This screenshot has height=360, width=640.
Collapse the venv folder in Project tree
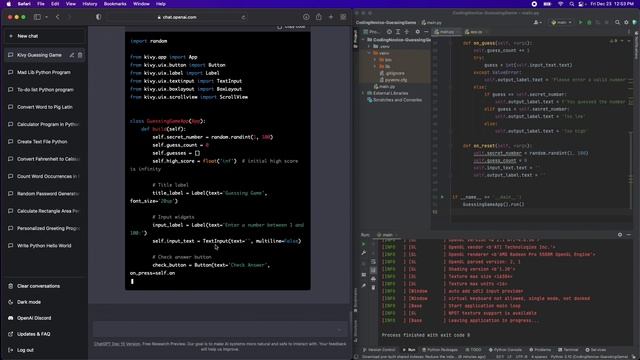[369, 53]
